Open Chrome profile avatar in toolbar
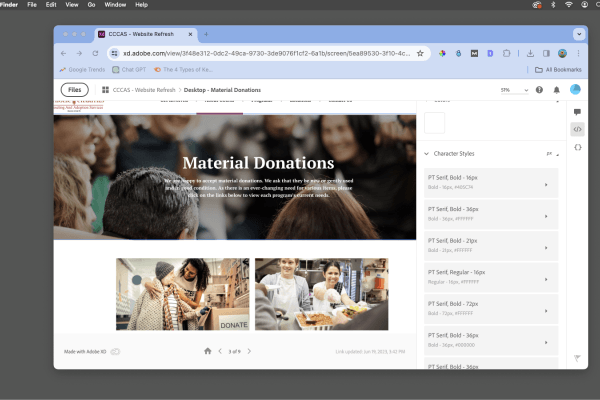 (x=562, y=53)
